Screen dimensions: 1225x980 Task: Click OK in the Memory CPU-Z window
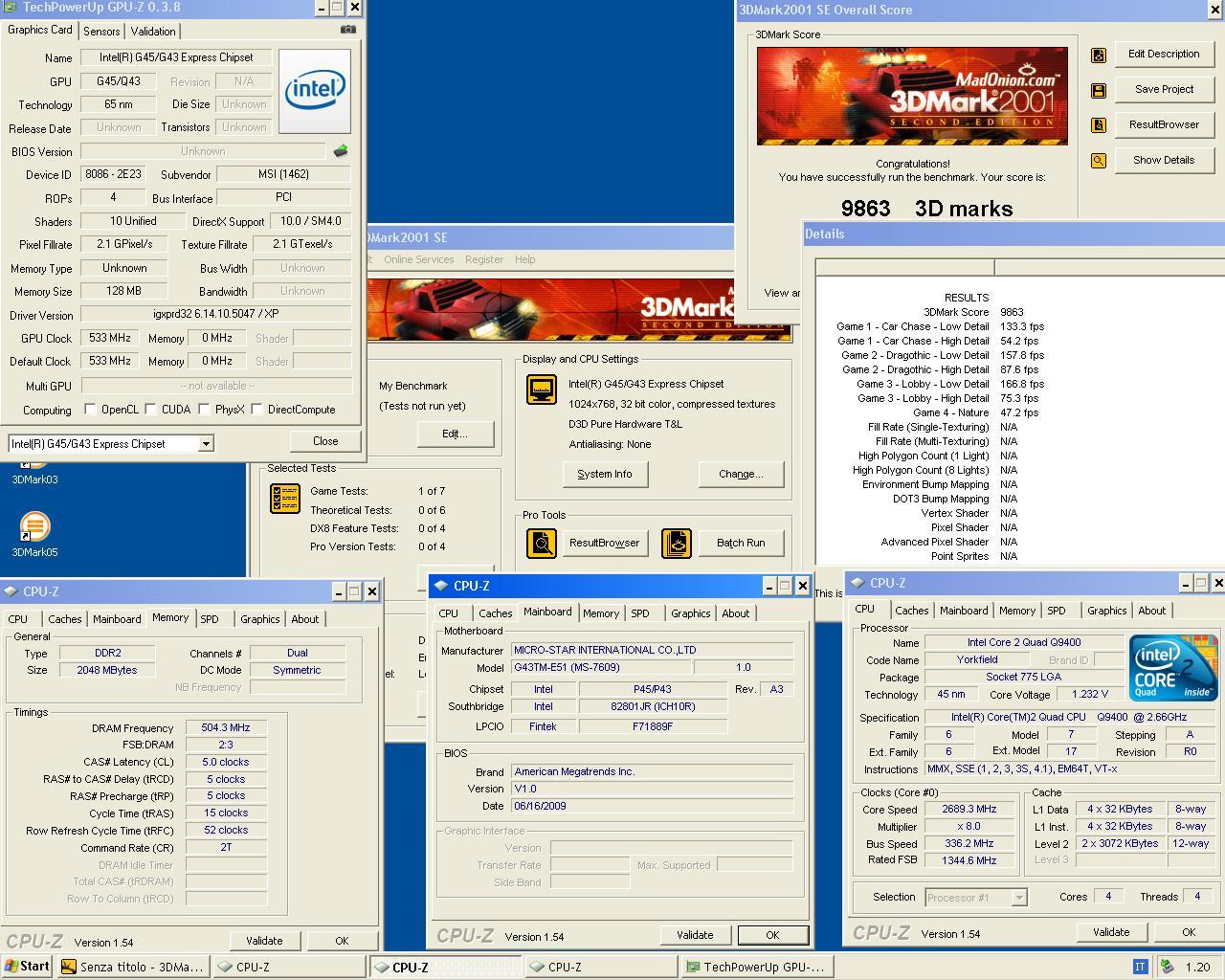[x=342, y=941]
